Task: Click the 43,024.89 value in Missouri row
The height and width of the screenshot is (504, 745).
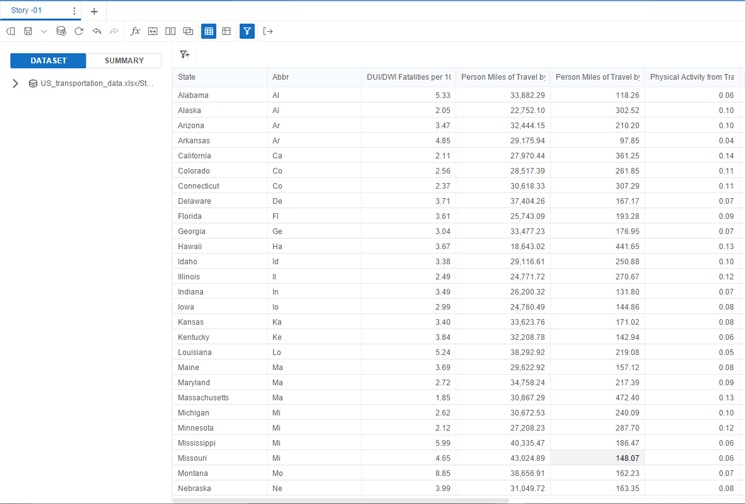Action: 503,458
